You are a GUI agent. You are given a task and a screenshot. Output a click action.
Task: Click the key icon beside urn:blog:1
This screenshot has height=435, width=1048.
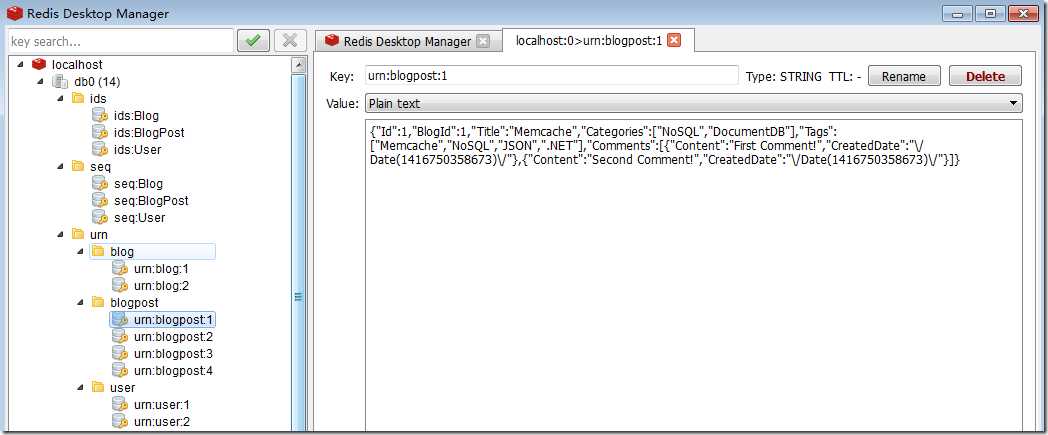(x=120, y=269)
